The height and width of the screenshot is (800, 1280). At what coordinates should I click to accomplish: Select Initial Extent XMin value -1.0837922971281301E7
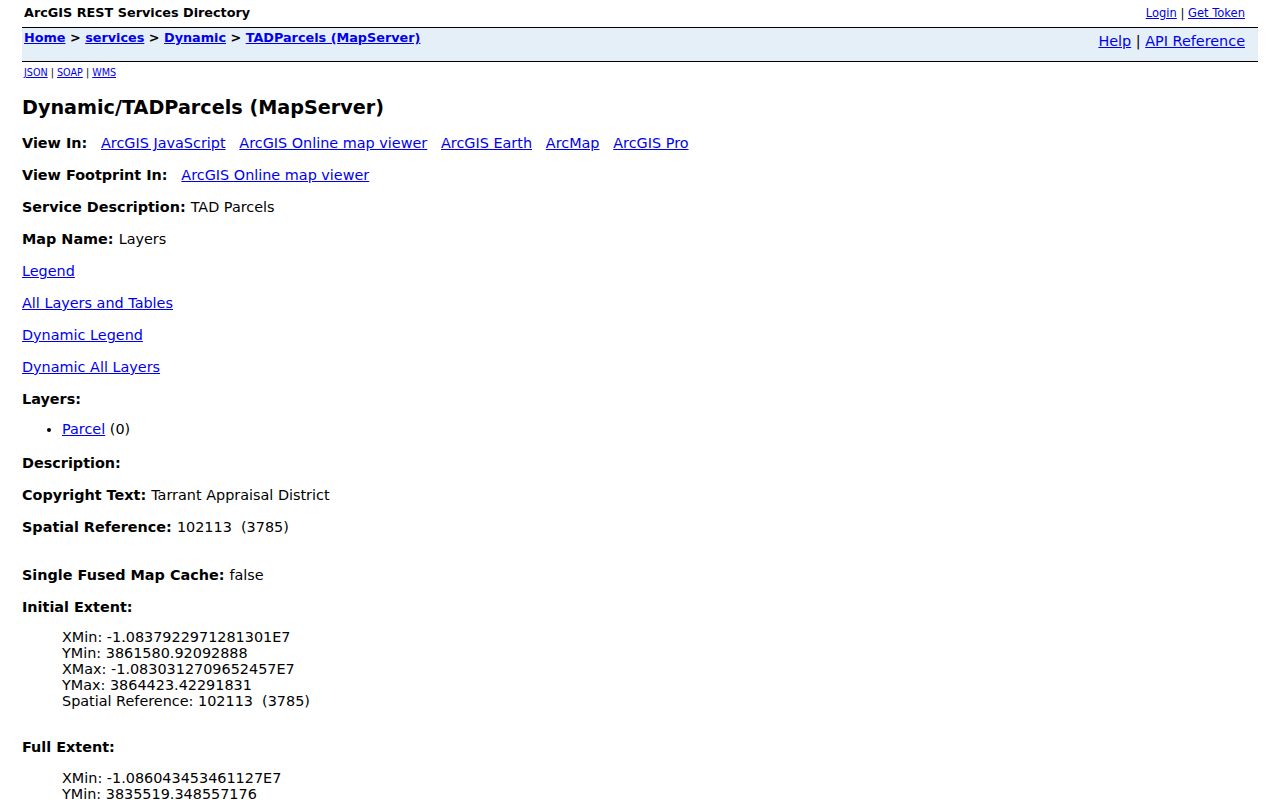(x=198, y=637)
